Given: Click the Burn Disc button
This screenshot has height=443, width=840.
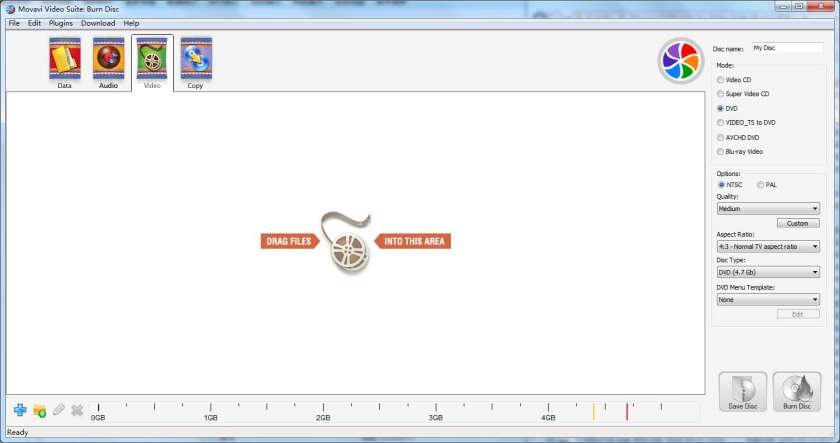Looking at the screenshot, I should click(797, 392).
